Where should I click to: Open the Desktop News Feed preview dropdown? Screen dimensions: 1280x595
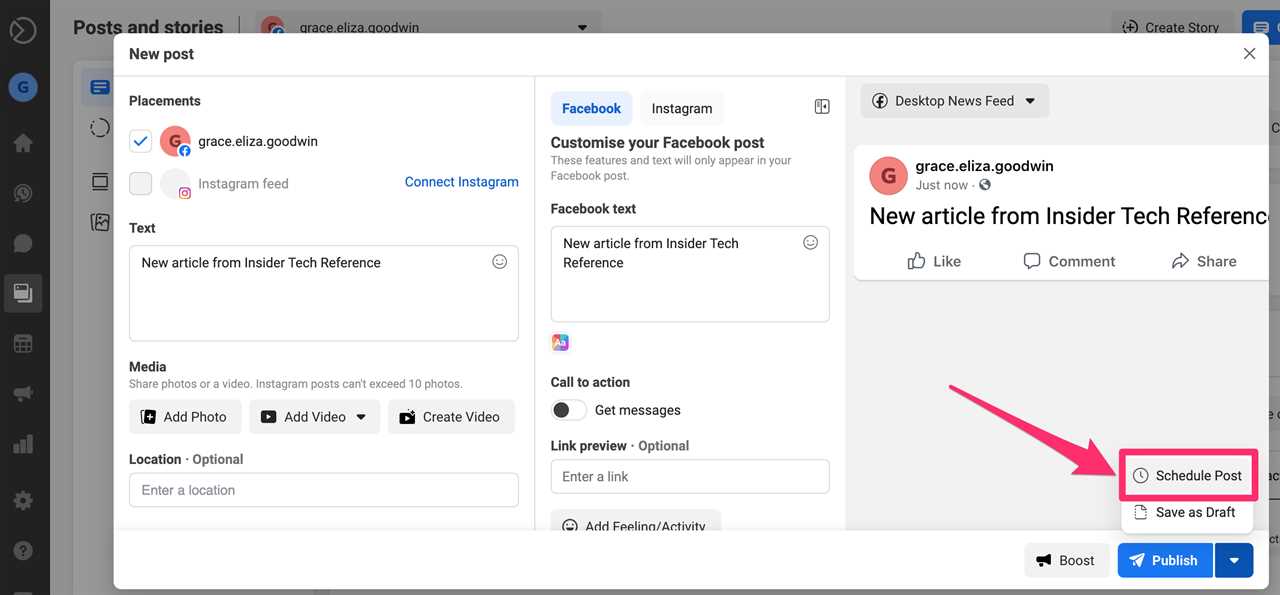click(x=953, y=100)
